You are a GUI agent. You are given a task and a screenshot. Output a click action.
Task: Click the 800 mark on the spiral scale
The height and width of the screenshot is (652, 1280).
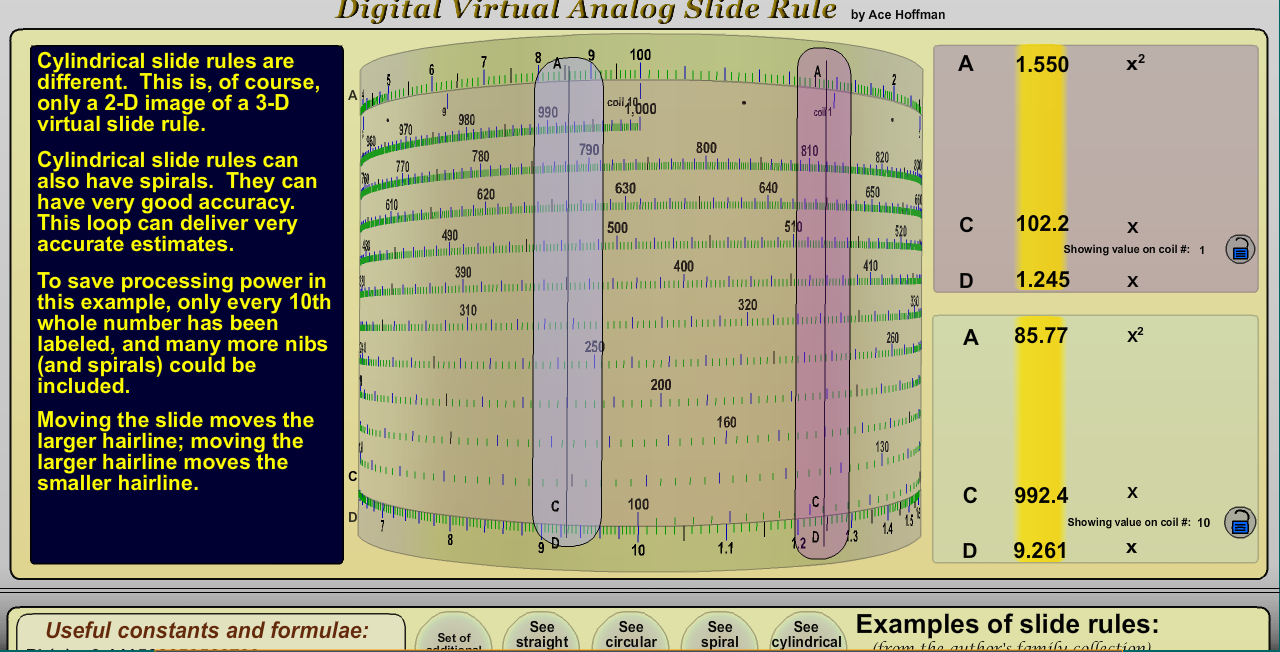[x=706, y=148]
